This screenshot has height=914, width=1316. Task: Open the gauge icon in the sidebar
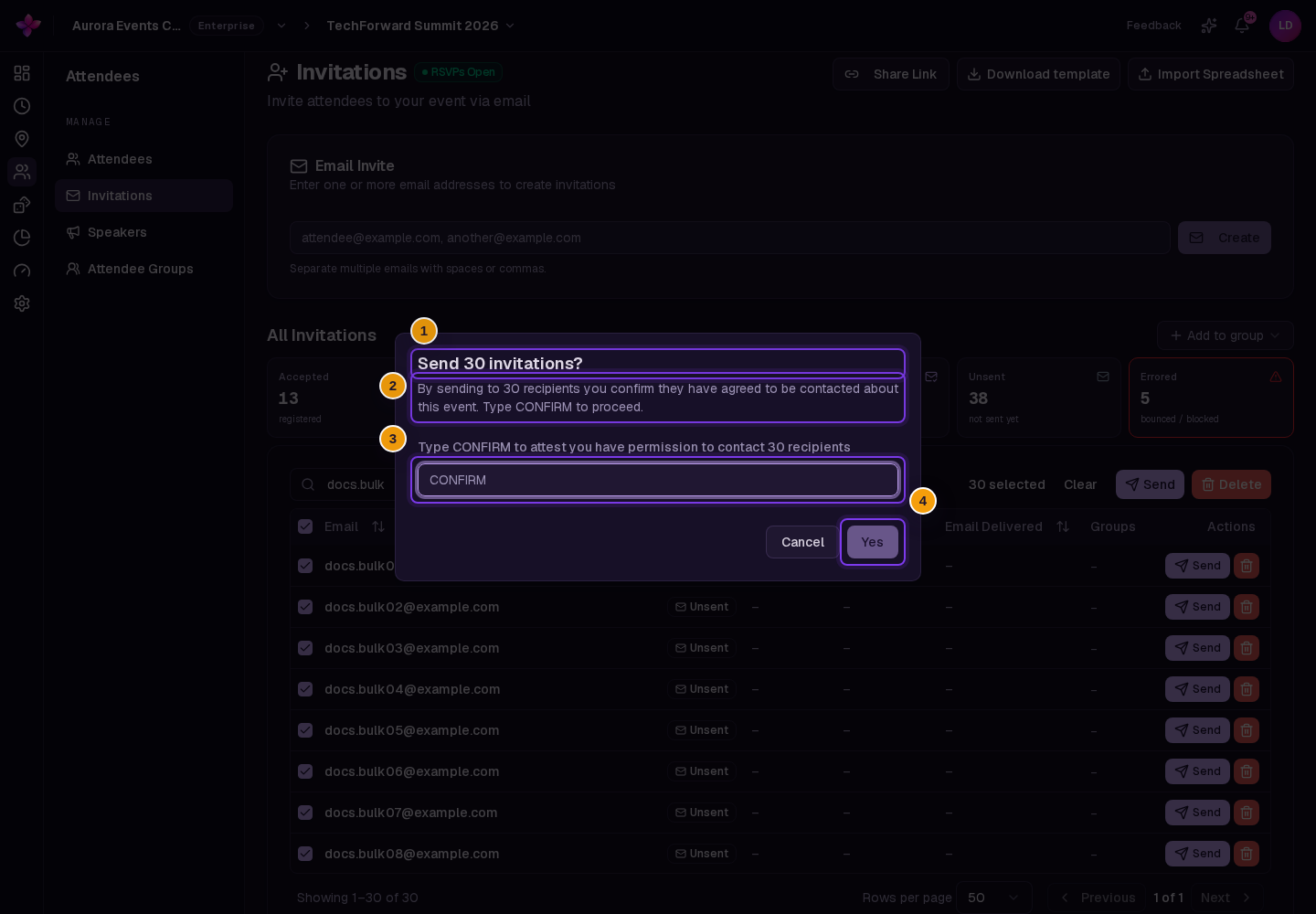(x=22, y=271)
